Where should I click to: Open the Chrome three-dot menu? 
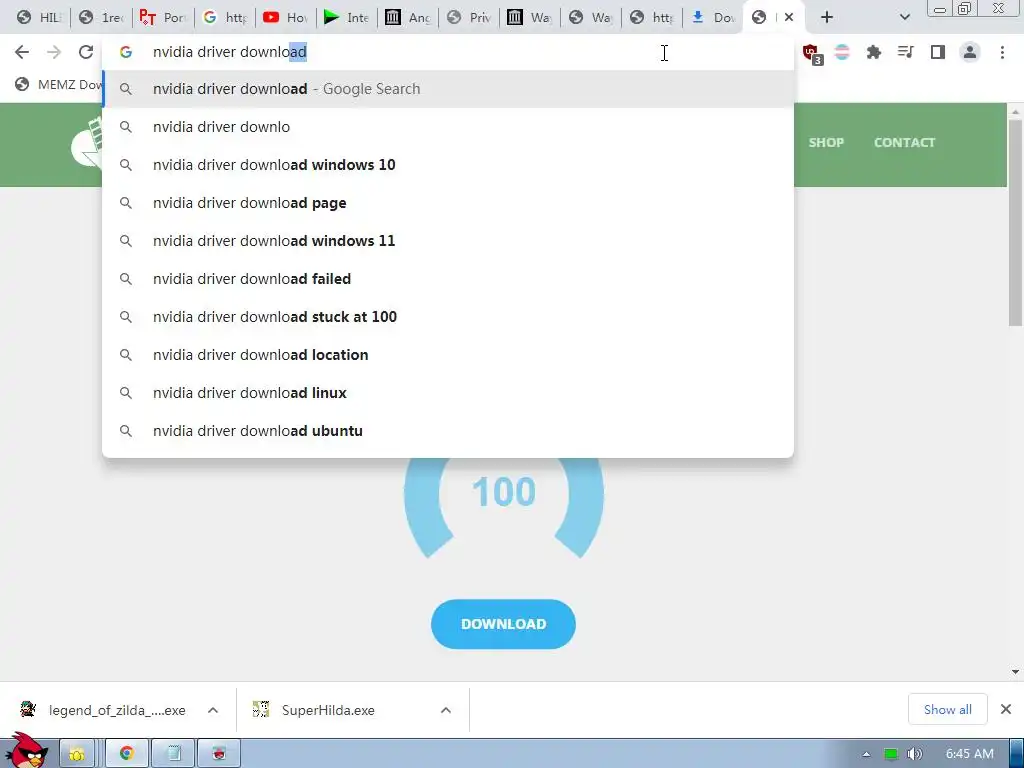click(x=1002, y=52)
